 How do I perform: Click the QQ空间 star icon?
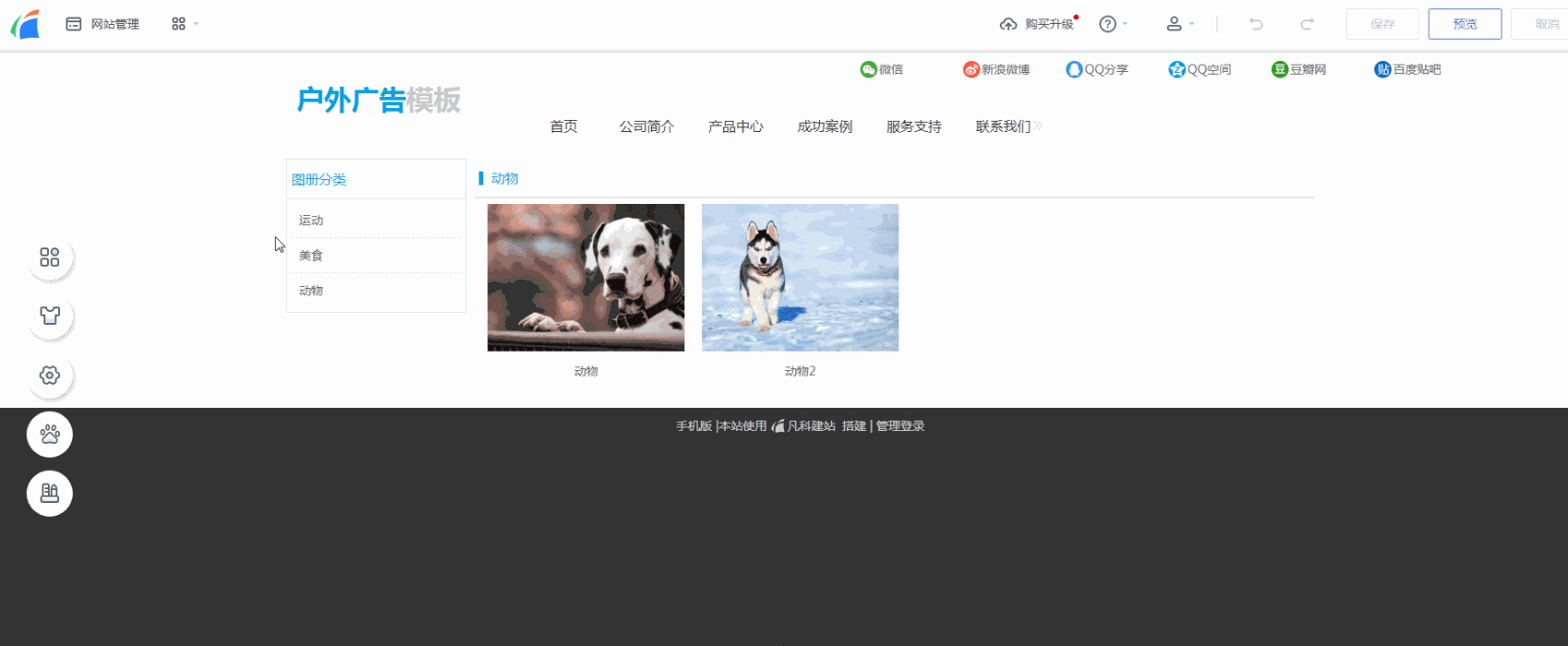[x=1176, y=69]
